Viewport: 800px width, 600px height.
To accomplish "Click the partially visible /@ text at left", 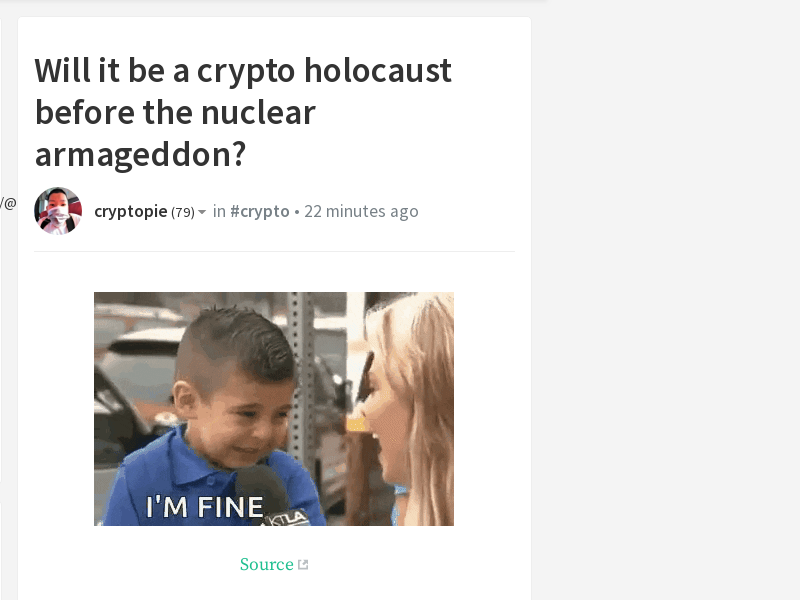I will coord(8,203).
